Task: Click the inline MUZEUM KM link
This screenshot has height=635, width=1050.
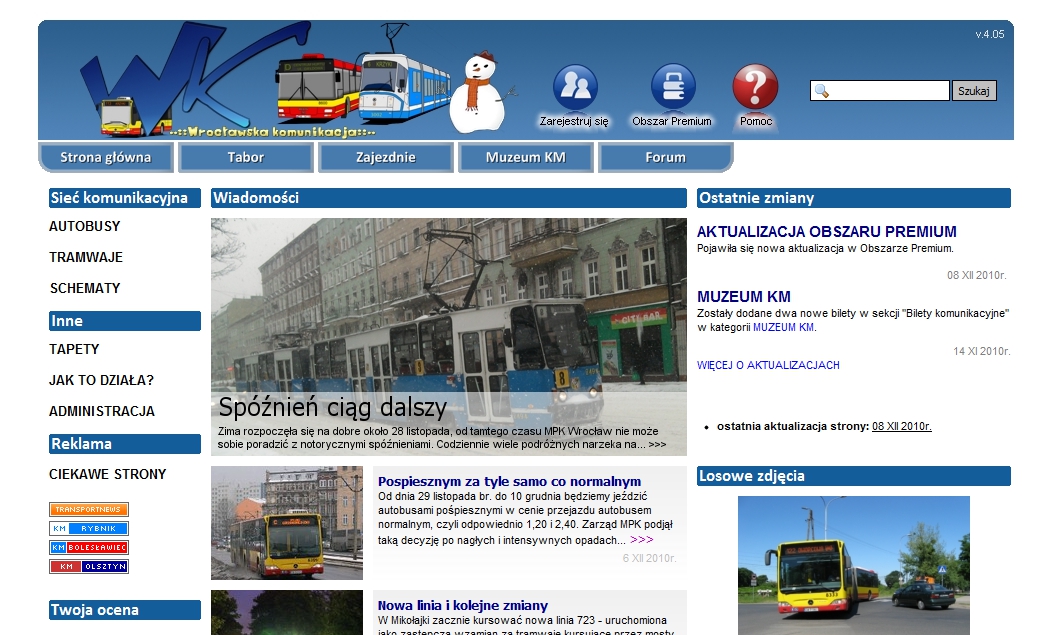Action: tap(783, 328)
